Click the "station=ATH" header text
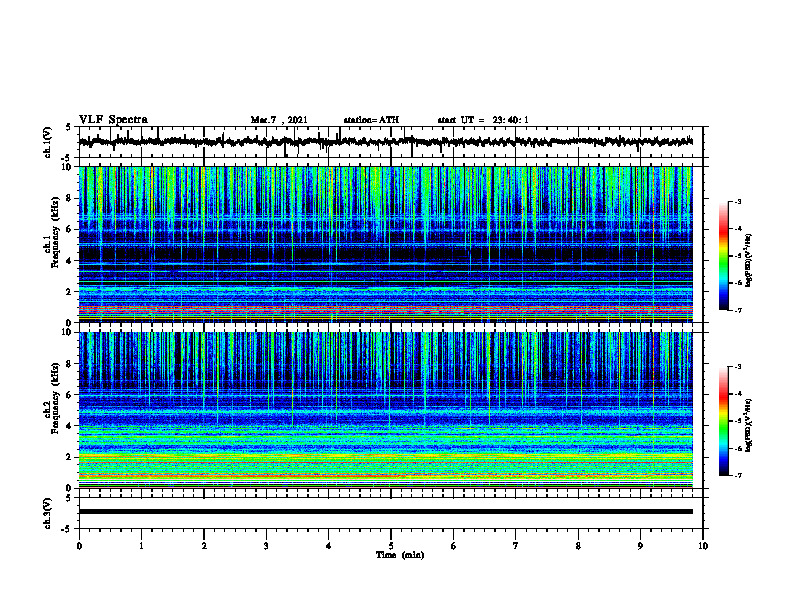This screenshot has height=612, width=792. [371, 120]
